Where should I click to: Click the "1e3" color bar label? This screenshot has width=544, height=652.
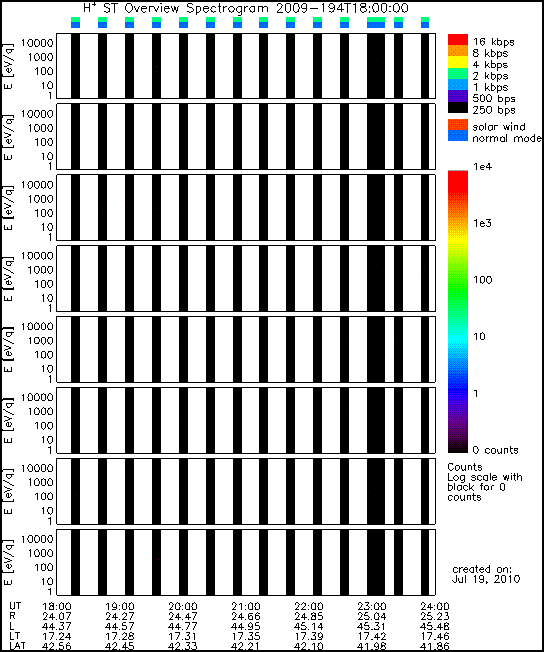coord(482,223)
